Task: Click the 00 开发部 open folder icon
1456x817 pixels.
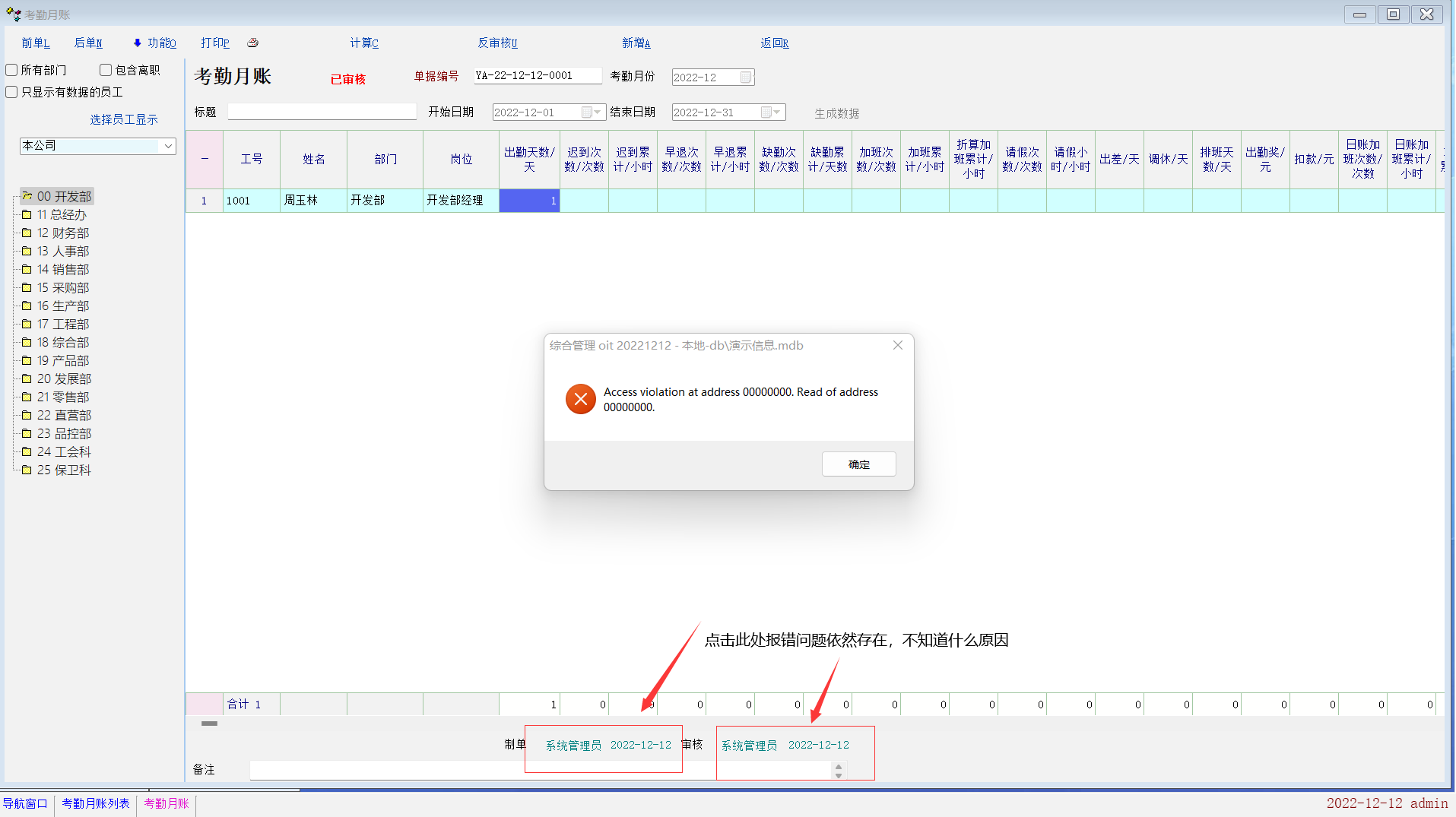Action: 27,196
